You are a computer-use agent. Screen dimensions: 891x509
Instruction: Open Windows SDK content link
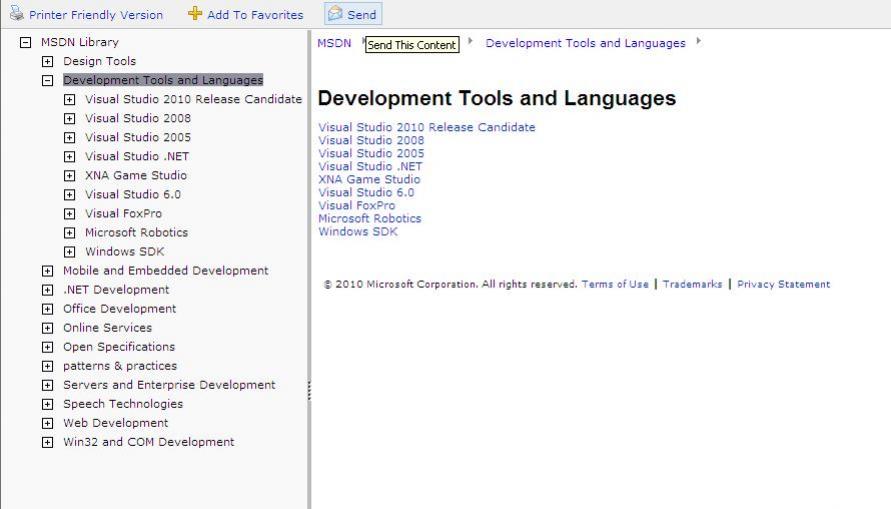(x=358, y=232)
